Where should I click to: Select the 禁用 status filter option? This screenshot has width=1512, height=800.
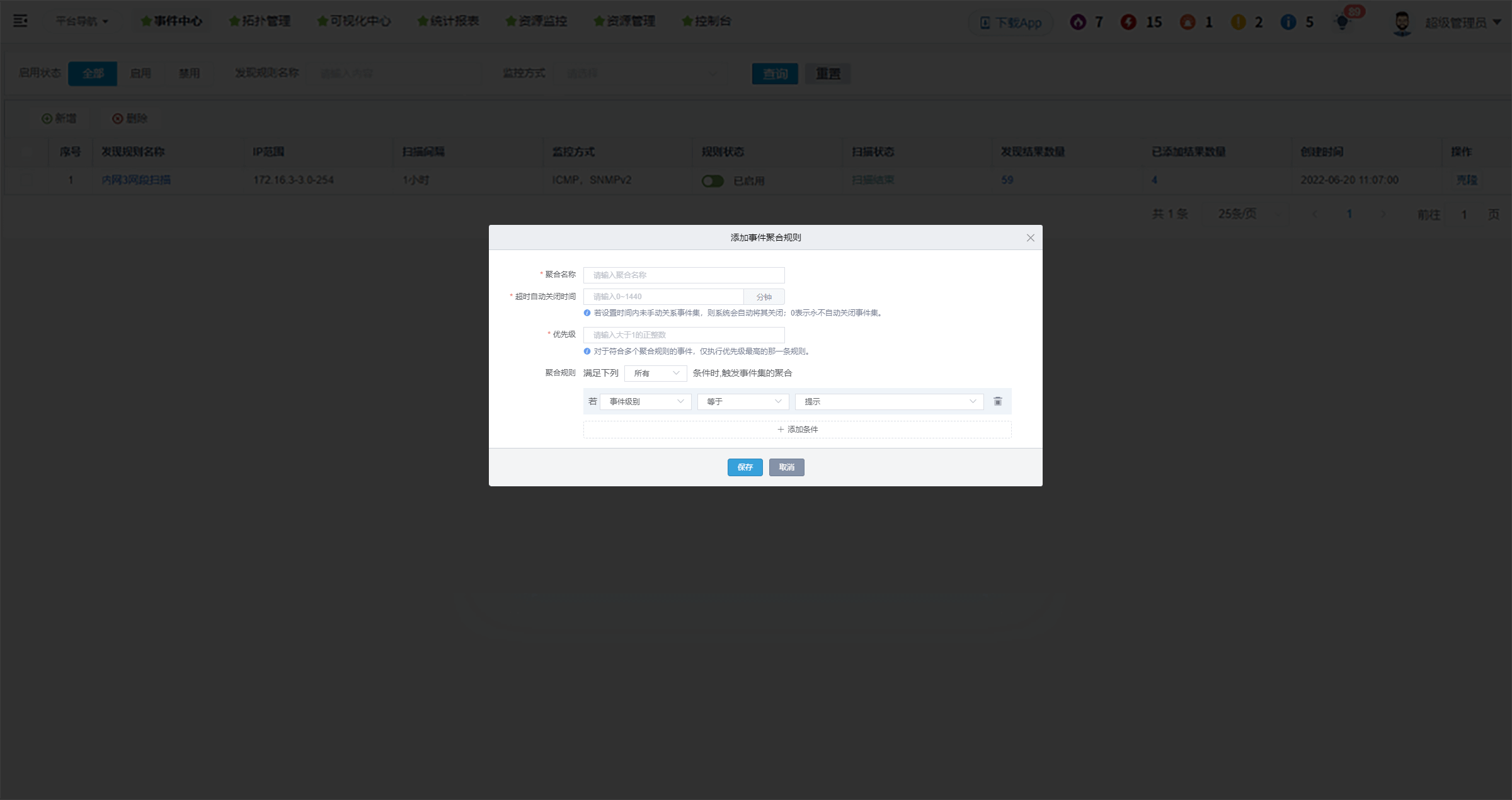[x=189, y=73]
